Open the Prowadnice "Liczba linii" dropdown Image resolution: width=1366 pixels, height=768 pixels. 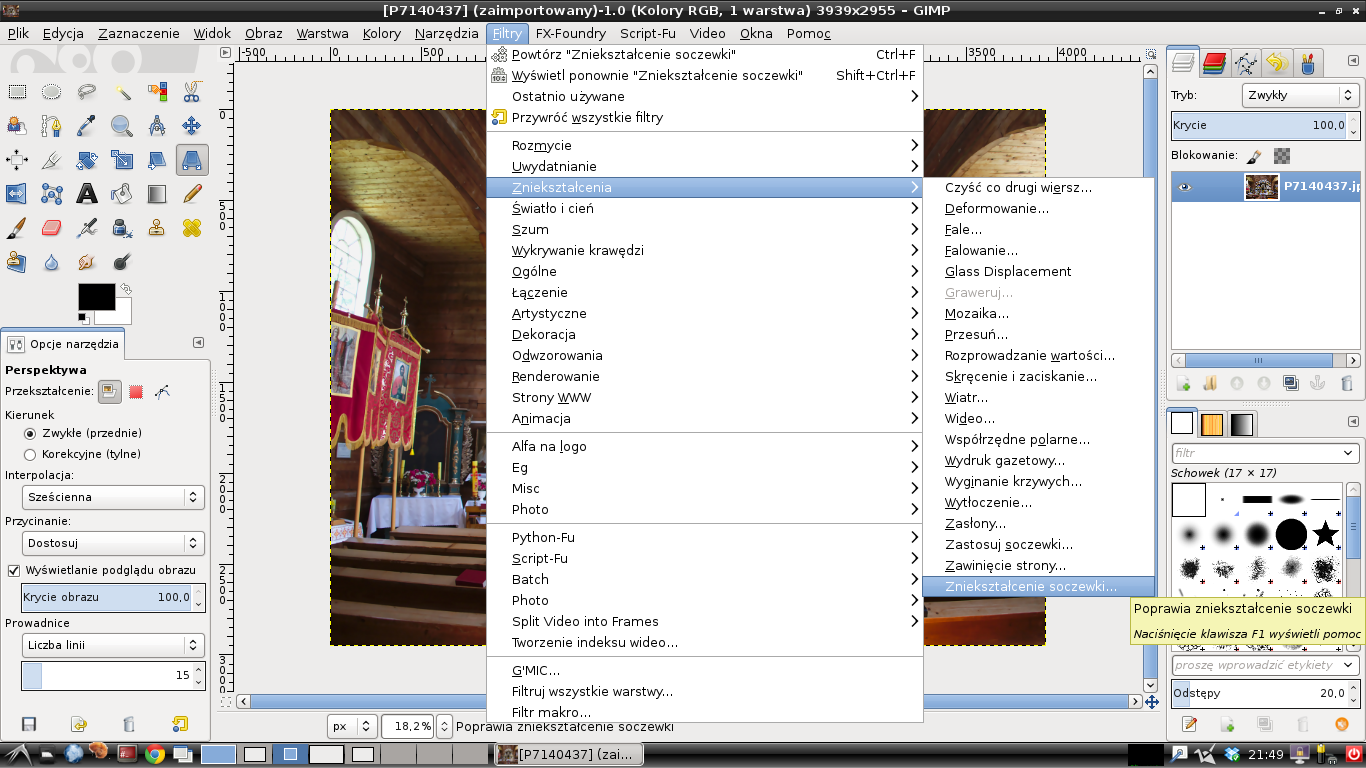[x=113, y=645]
